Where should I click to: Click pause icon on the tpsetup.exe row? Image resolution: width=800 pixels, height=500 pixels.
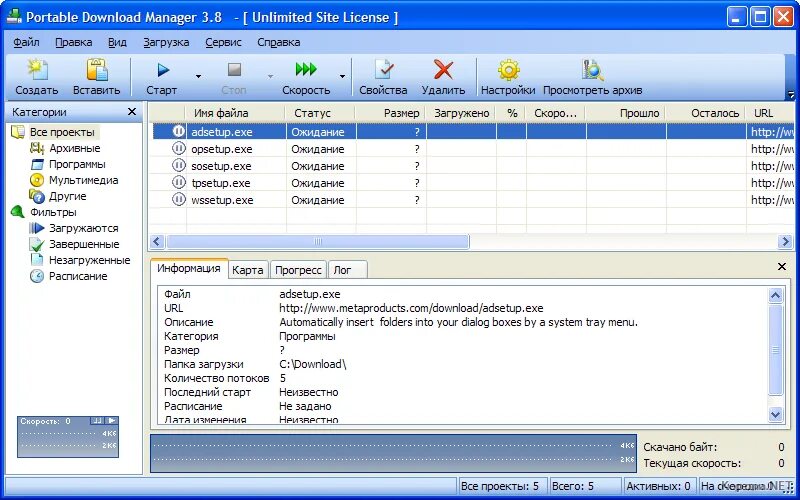(178, 182)
